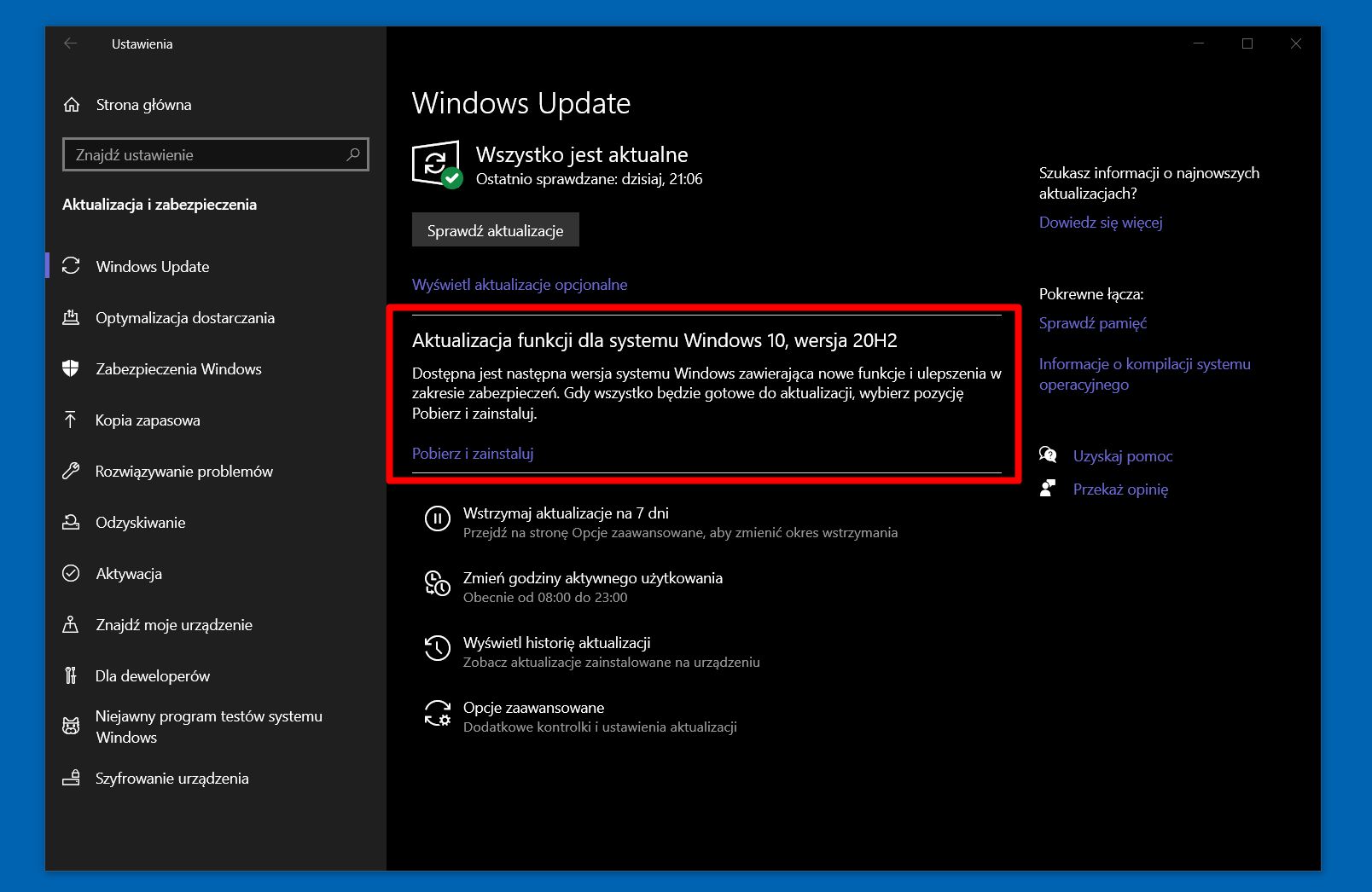Click Sprawdź aktualizacje button
The height and width of the screenshot is (892, 1372).
click(x=496, y=230)
